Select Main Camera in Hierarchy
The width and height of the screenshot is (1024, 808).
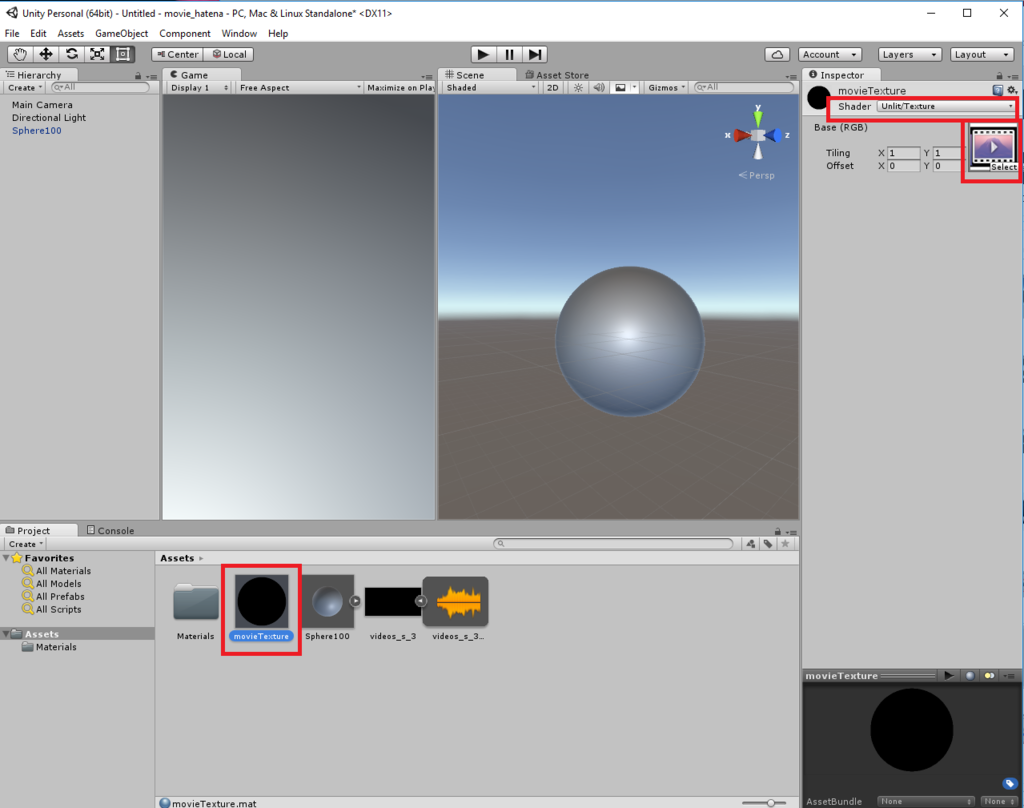click(x=42, y=105)
